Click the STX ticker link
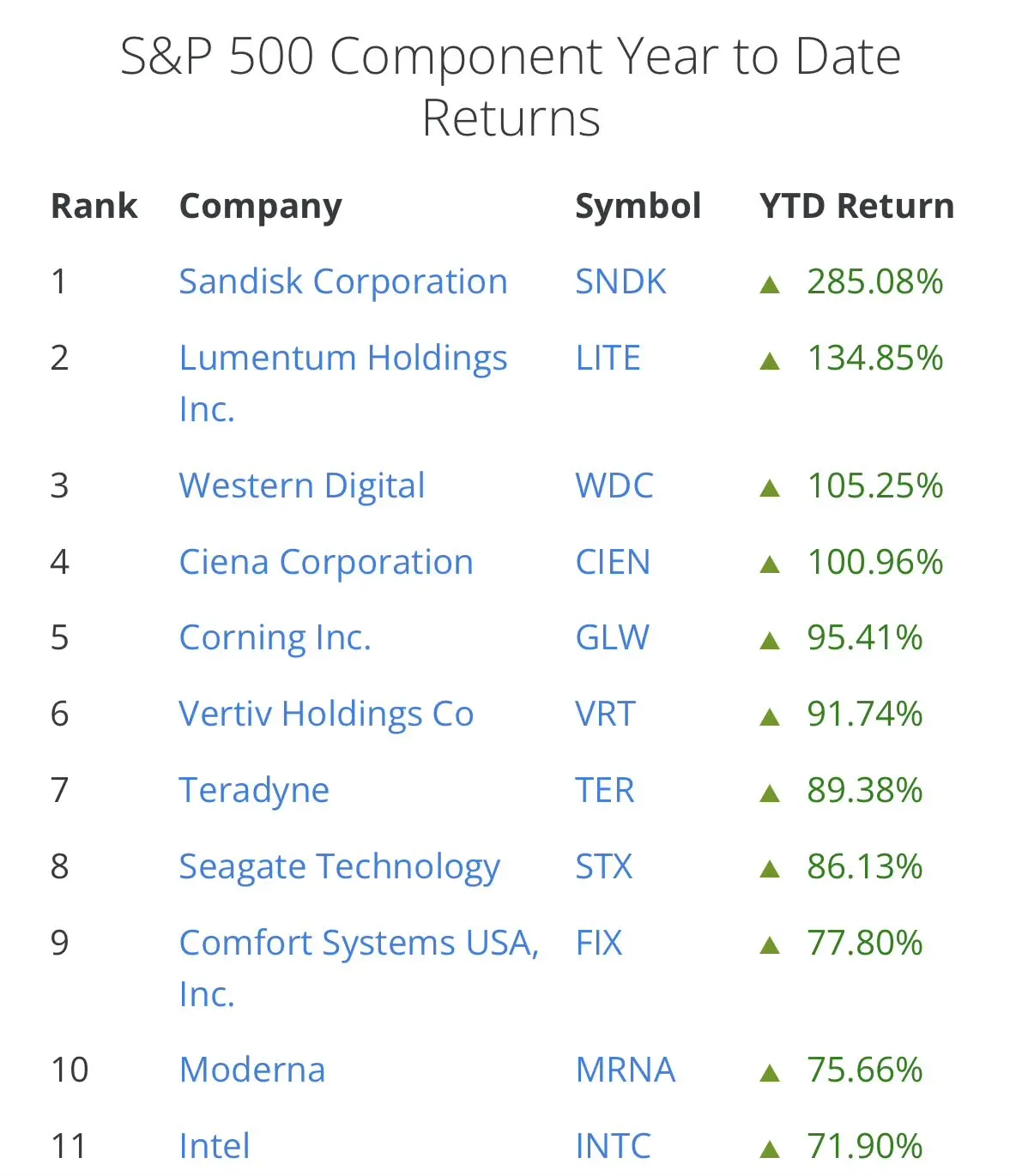The image size is (1016, 1176). [x=603, y=866]
